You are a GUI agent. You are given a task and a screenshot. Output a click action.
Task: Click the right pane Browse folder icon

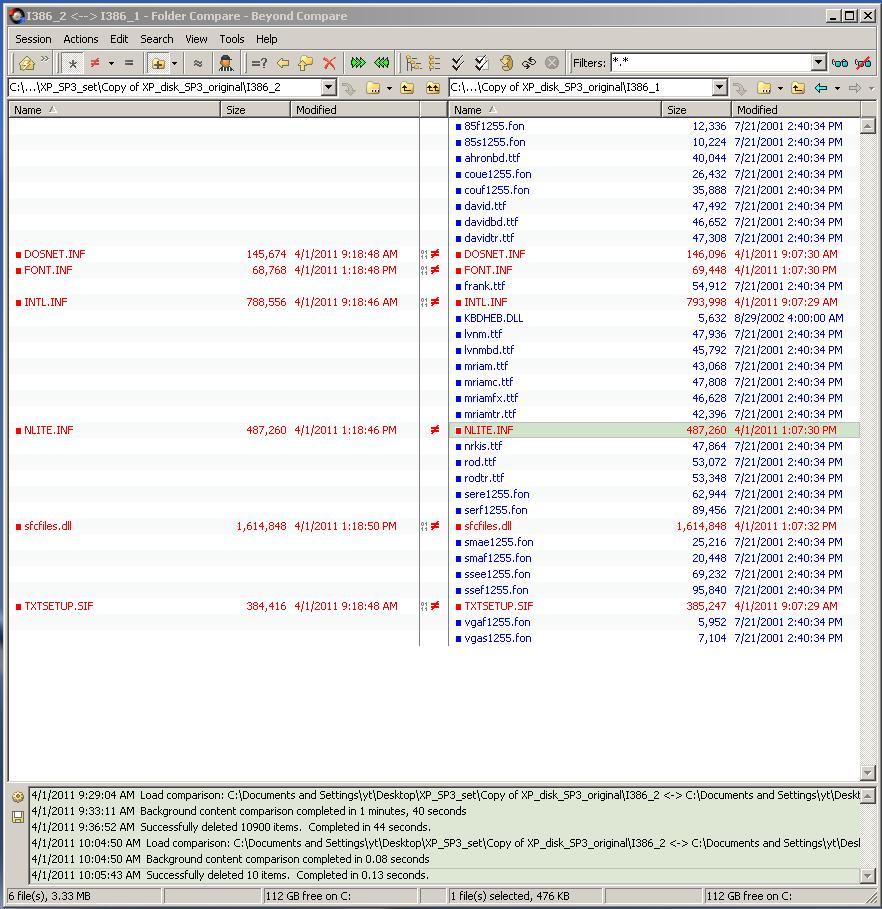[x=764, y=88]
